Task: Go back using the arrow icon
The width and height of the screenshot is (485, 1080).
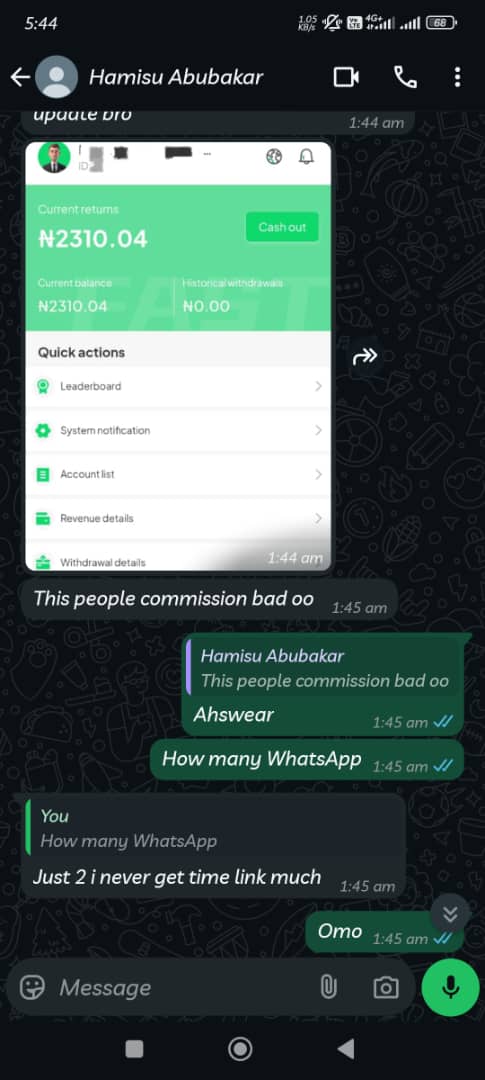Action: click(20, 77)
